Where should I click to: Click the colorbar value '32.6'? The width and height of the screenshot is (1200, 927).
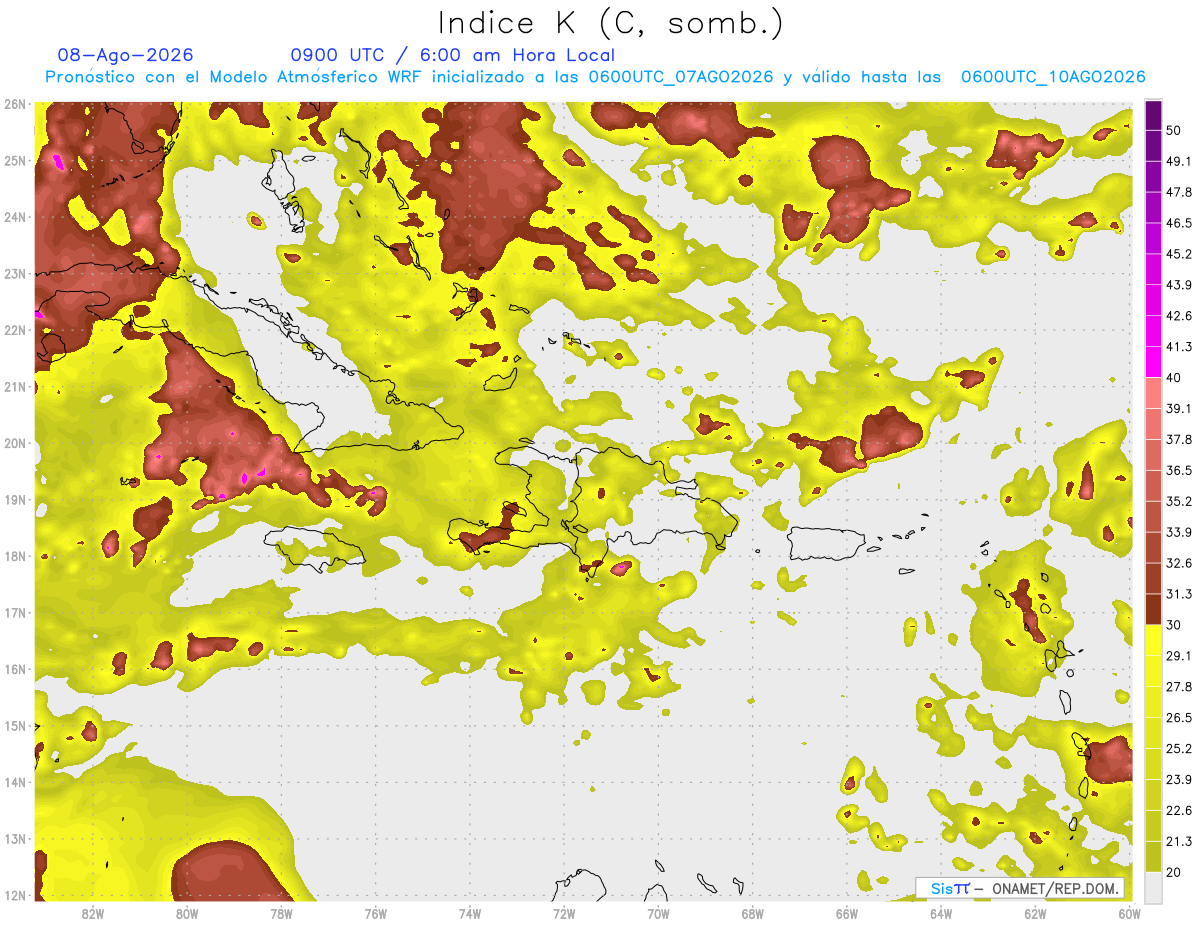point(1179,563)
